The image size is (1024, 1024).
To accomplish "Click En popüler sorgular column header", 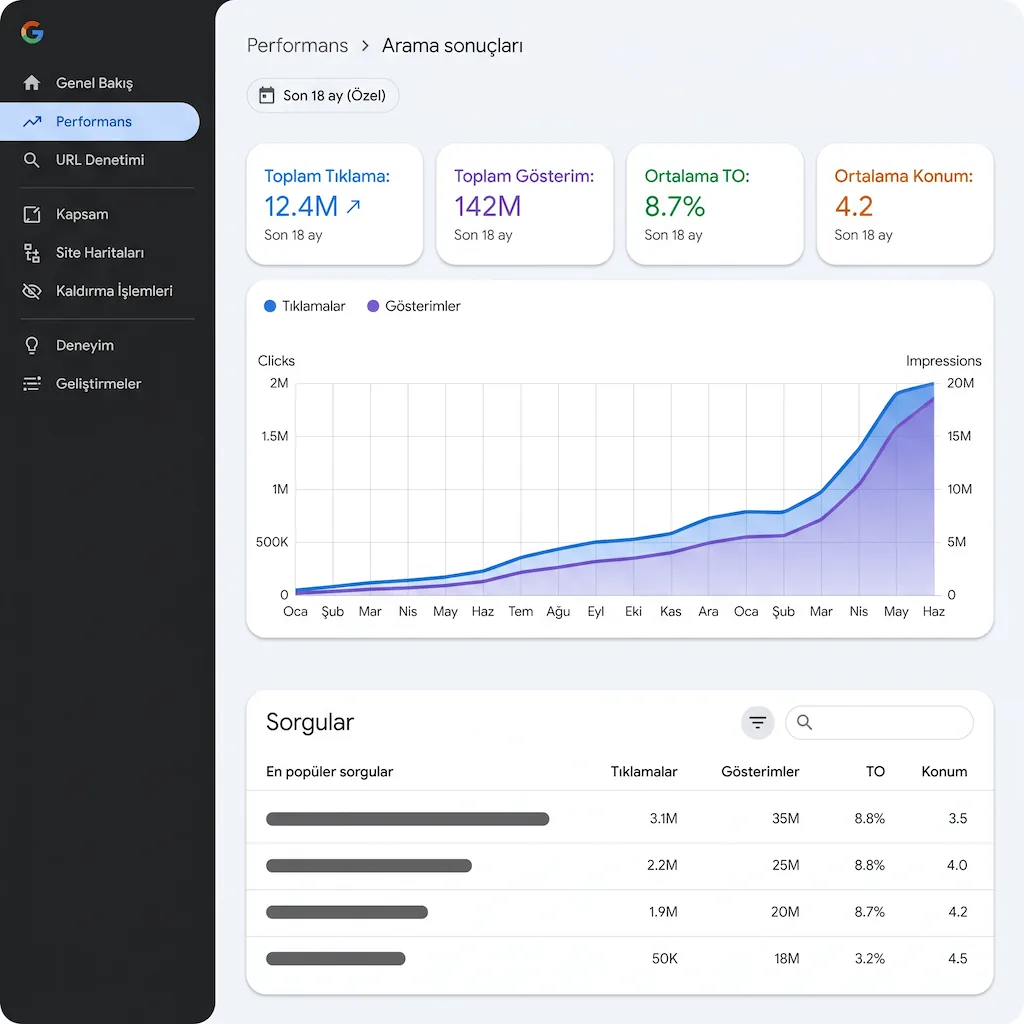I will pyautogui.click(x=330, y=771).
